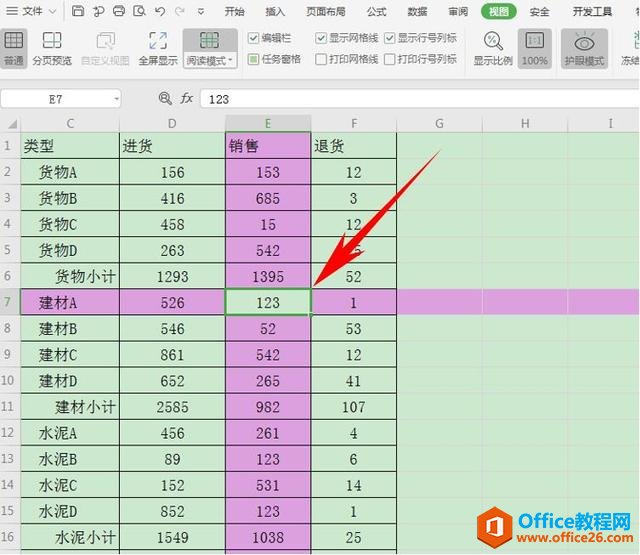Click the print icon in quick toolbar

click(119, 11)
